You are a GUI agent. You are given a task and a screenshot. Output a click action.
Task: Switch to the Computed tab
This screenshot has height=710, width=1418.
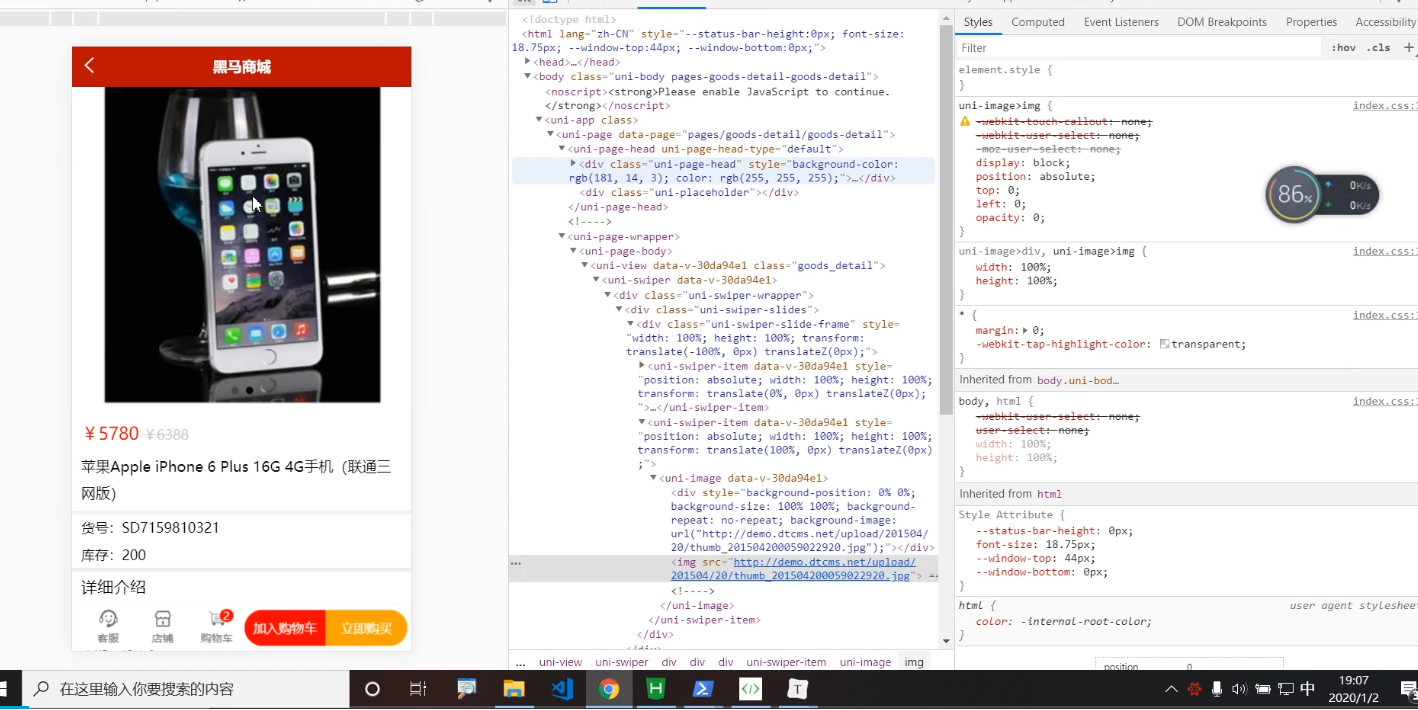pos(1038,22)
